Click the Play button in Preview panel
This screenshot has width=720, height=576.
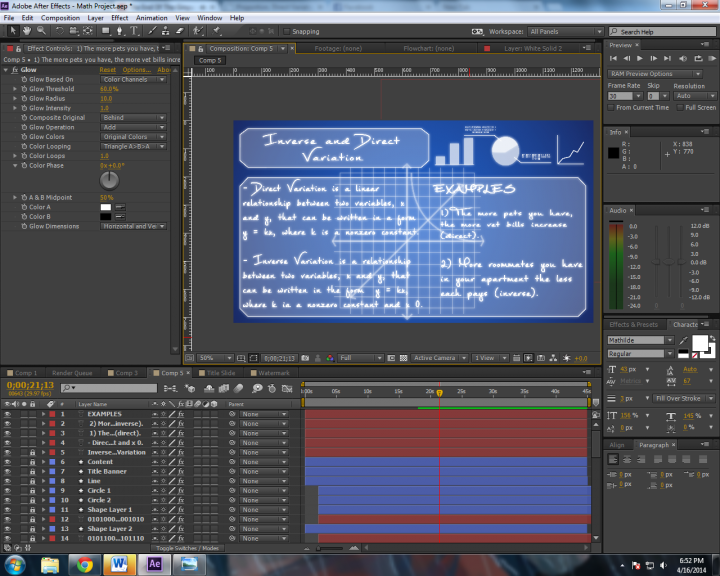pyautogui.click(x=640, y=58)
